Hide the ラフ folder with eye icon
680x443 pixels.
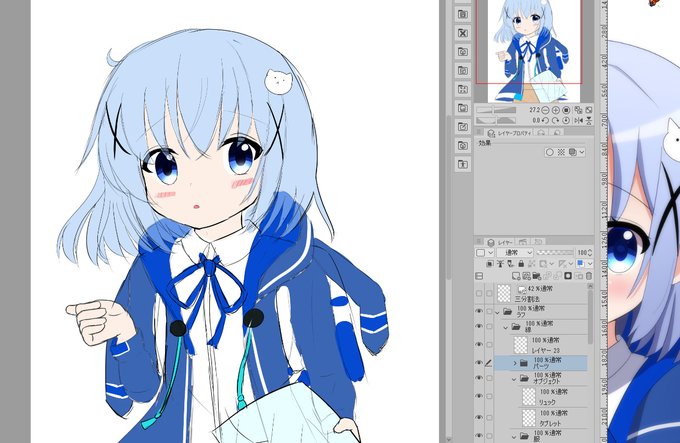pyautogui.click(x=479, y=311)
